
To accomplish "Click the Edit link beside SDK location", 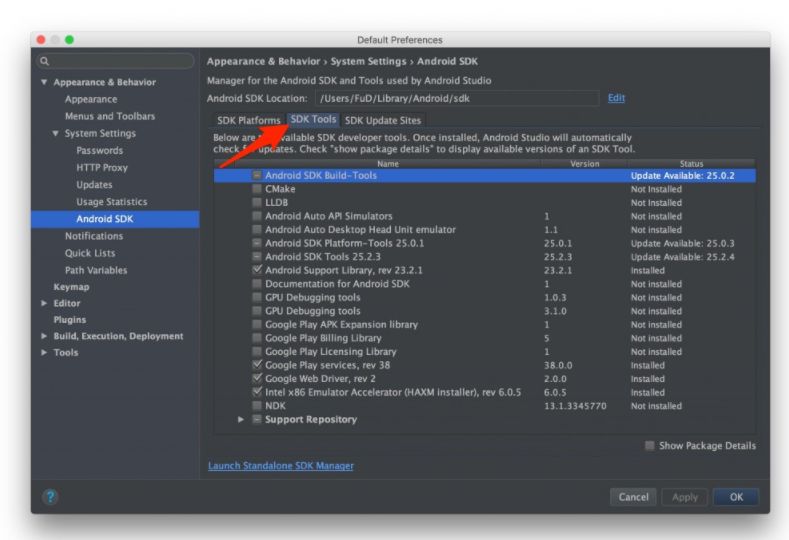I will pyautogui.click(x=616, y=98).
